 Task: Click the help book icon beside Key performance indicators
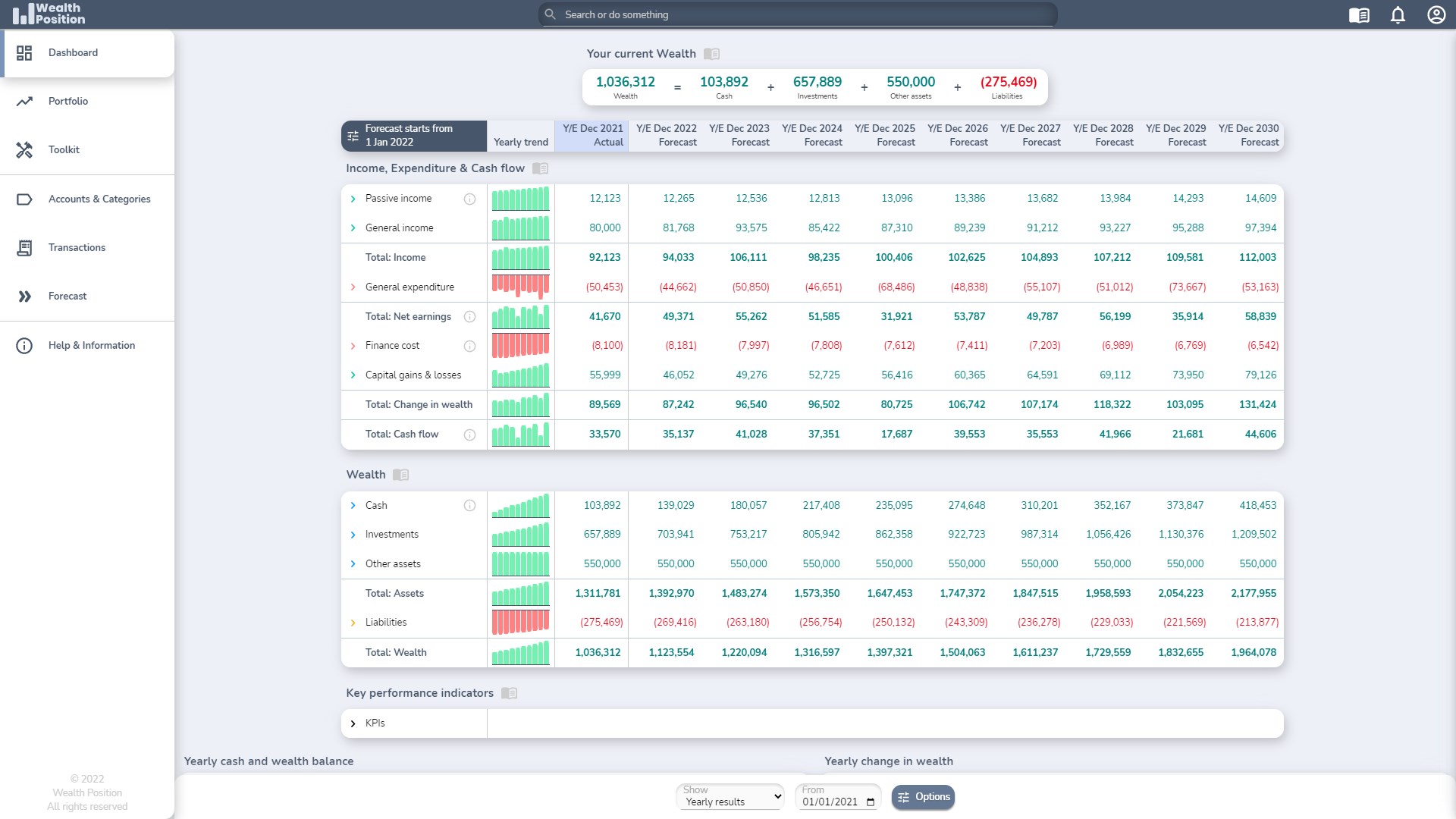click(x=510, y=693)
